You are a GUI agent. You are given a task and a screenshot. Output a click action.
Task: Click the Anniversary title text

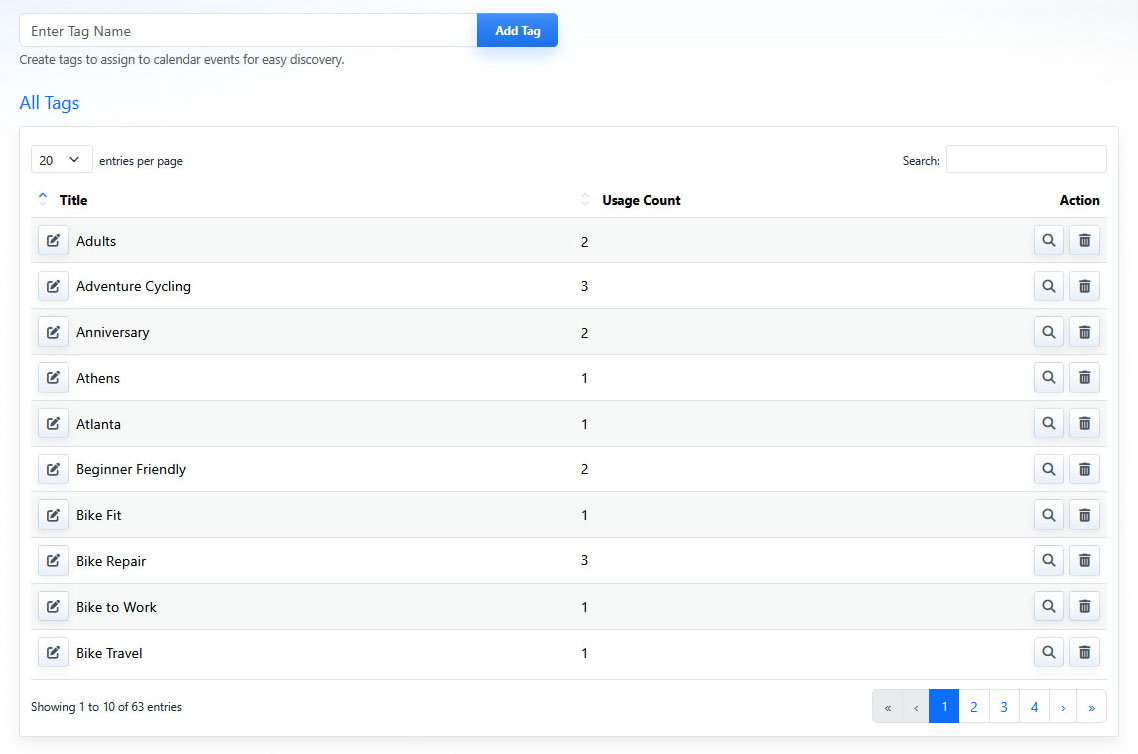click(x=112, y=332)
